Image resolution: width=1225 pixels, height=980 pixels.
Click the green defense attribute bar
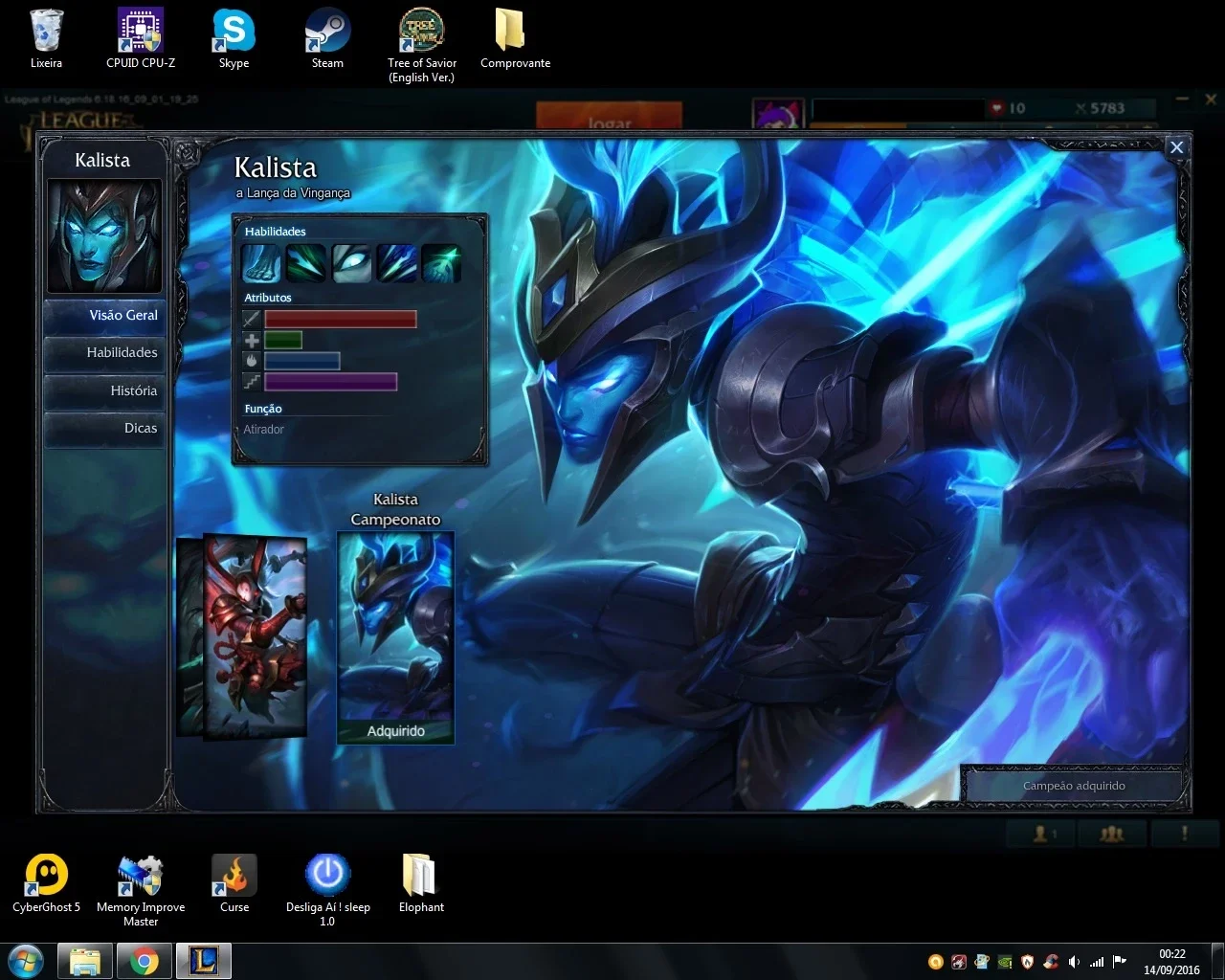(283, 340)
